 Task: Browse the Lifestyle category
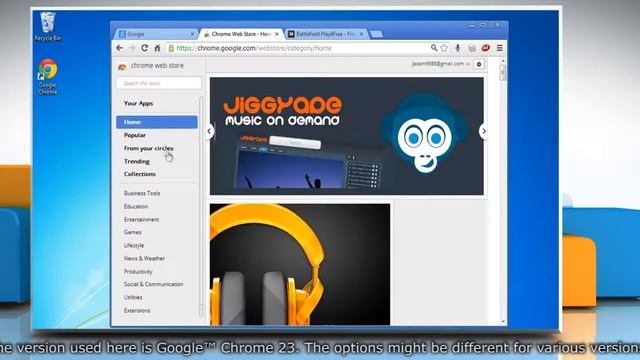(x=134, y=245)
